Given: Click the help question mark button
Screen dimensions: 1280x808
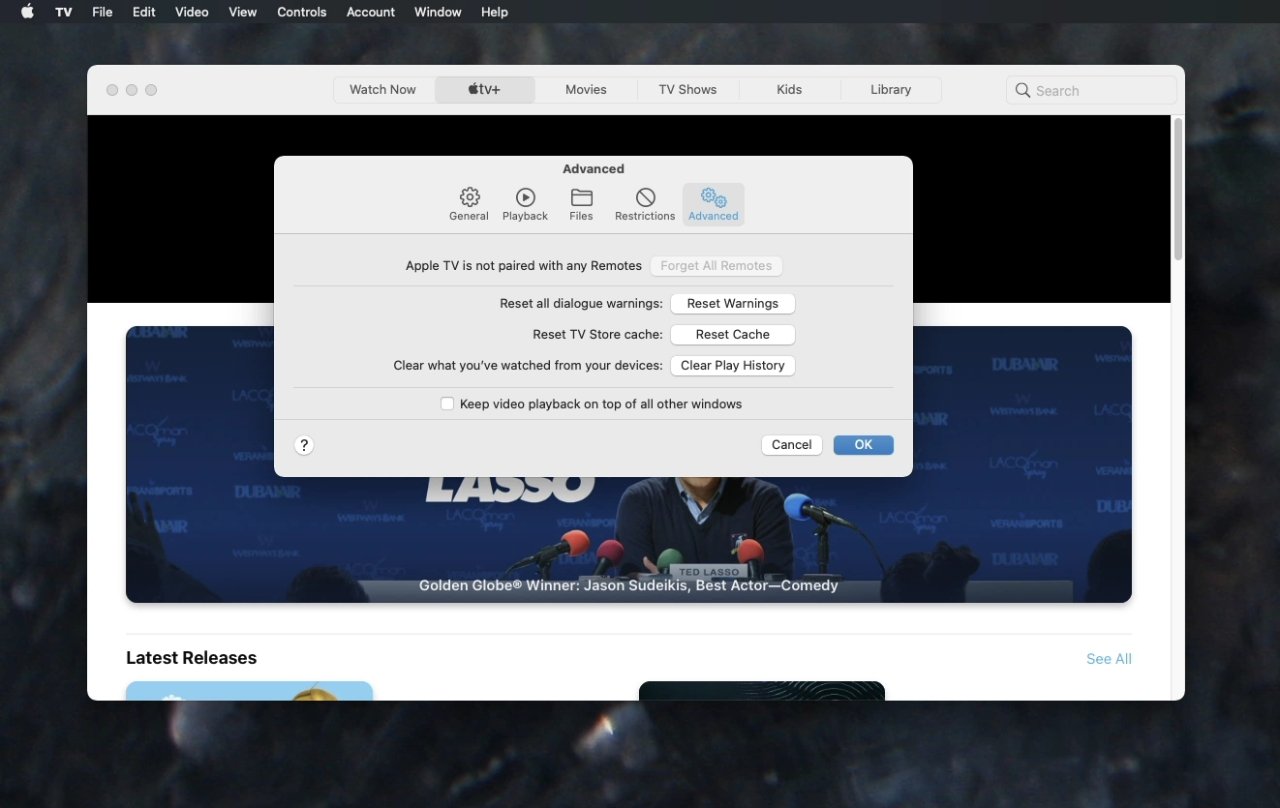Looking at the screenshot, I should click(305, 445).
